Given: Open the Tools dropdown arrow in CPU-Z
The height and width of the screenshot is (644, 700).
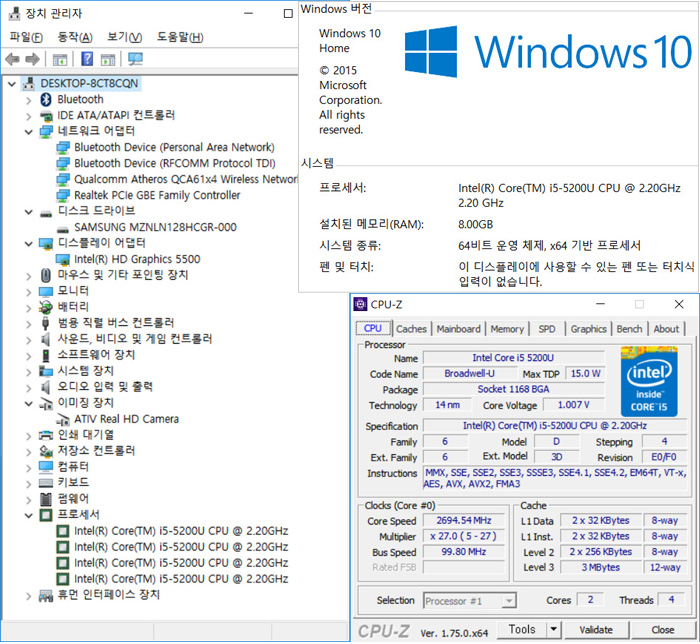Looking at the screenshot, I should pyautogui.click(x=554, y=629).
